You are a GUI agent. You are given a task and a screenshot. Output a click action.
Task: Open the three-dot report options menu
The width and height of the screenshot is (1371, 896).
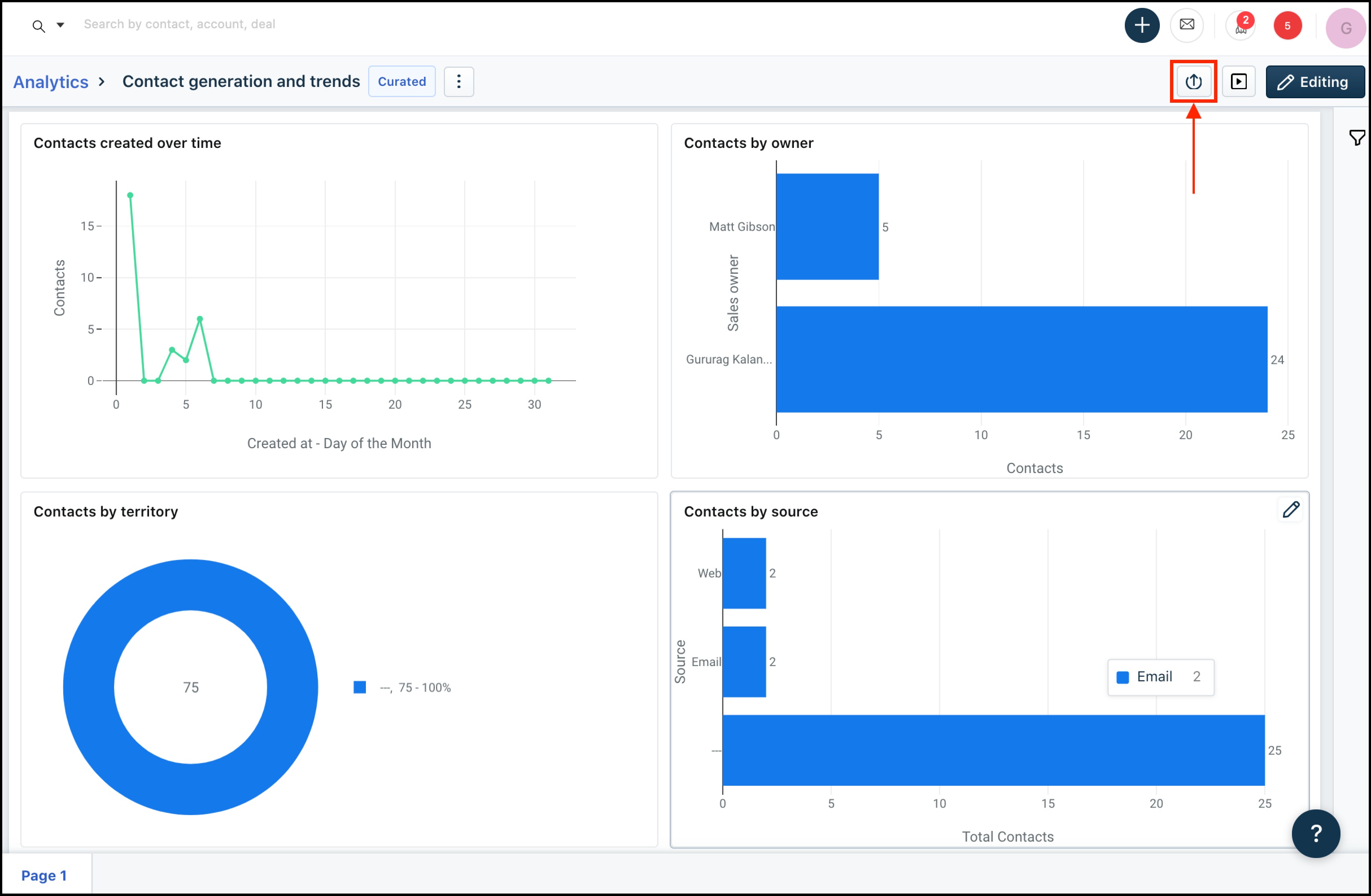click(x=459, y=82)
